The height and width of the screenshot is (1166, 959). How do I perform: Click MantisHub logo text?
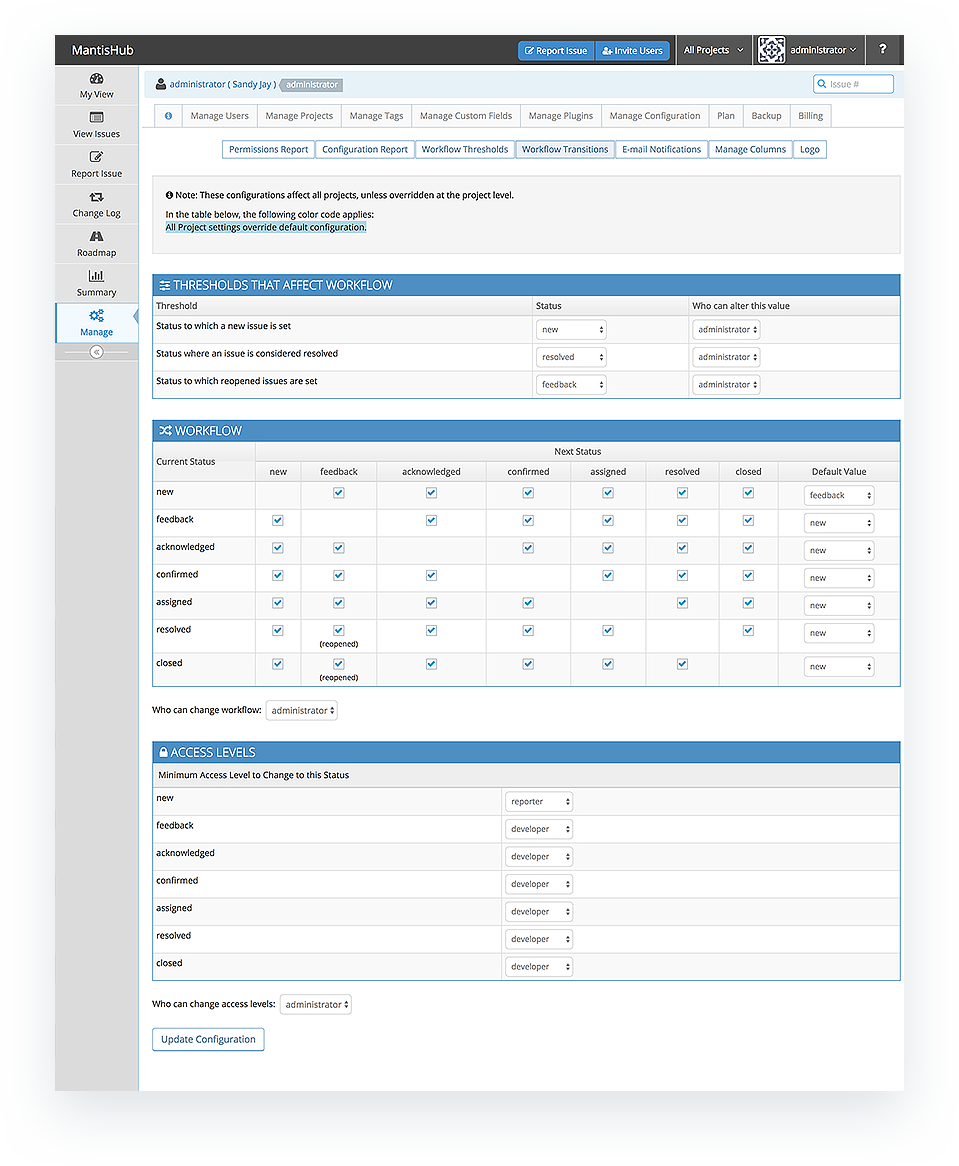point(103,50)
